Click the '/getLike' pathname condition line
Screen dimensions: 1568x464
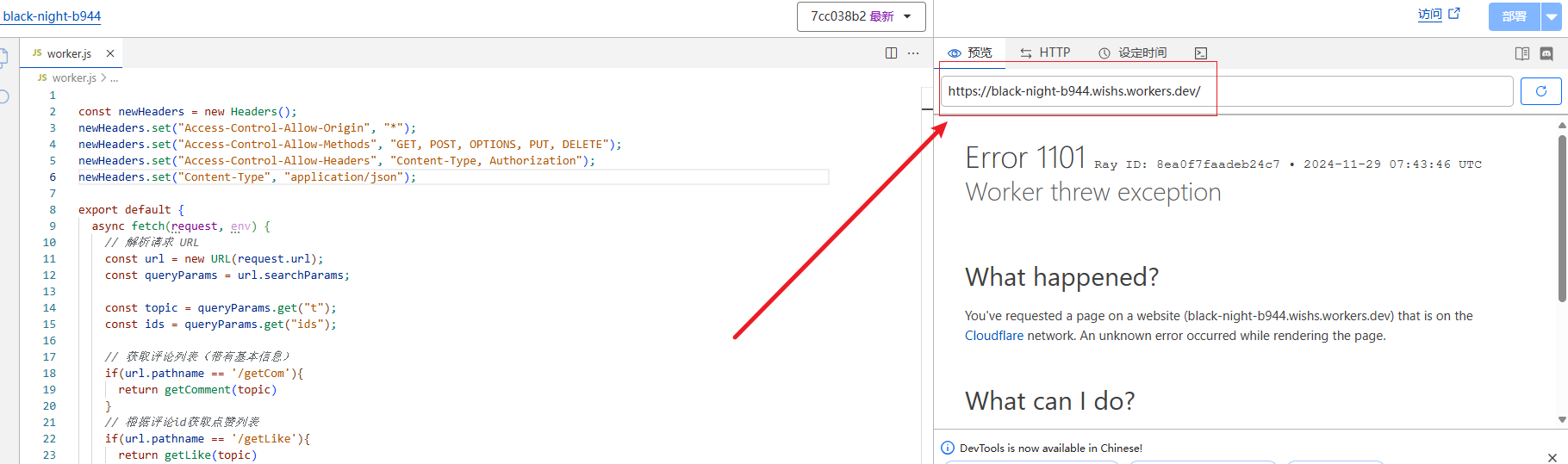[208, 439]
